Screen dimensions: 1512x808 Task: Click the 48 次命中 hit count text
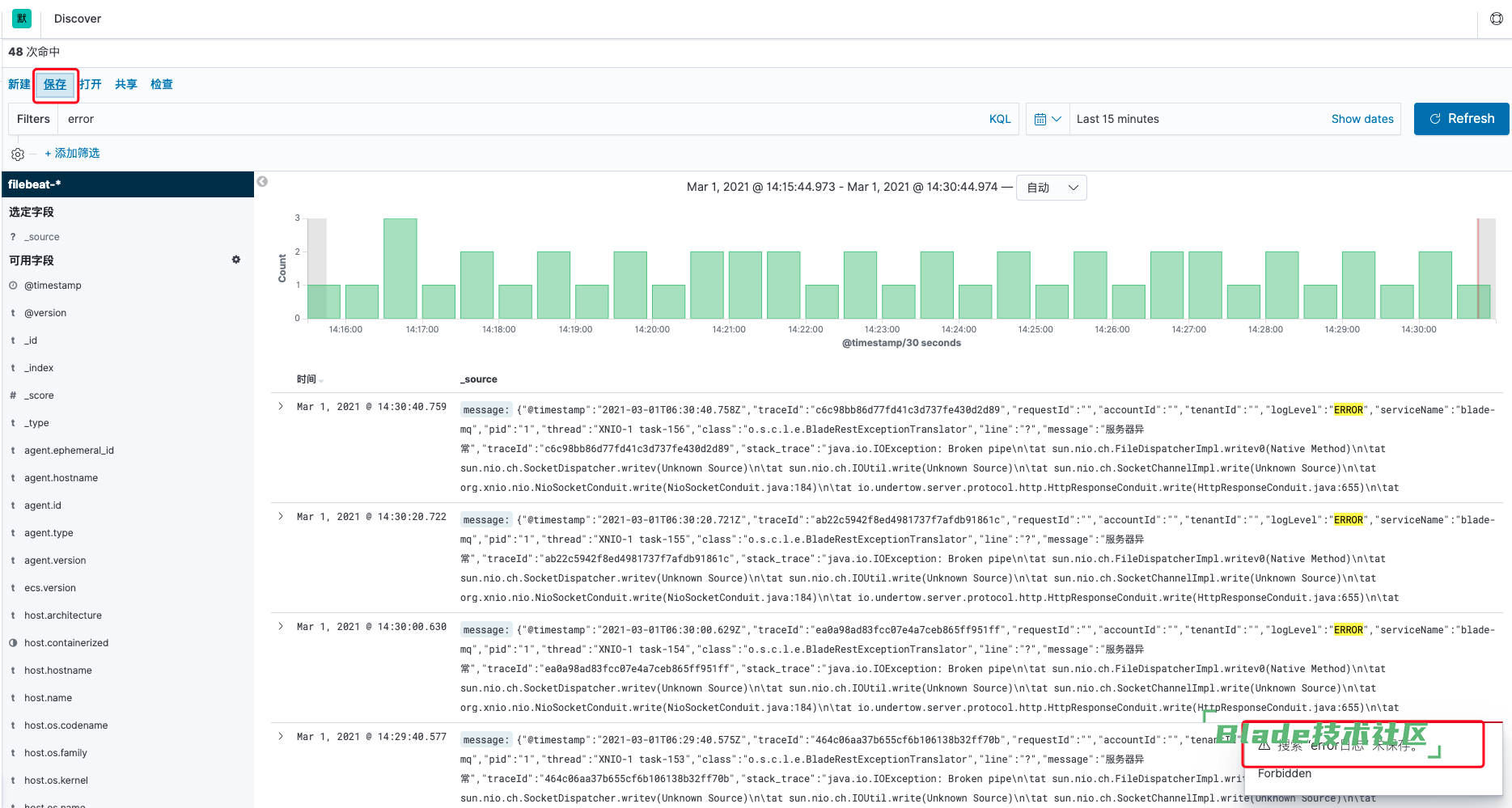[x=34, y=52]
